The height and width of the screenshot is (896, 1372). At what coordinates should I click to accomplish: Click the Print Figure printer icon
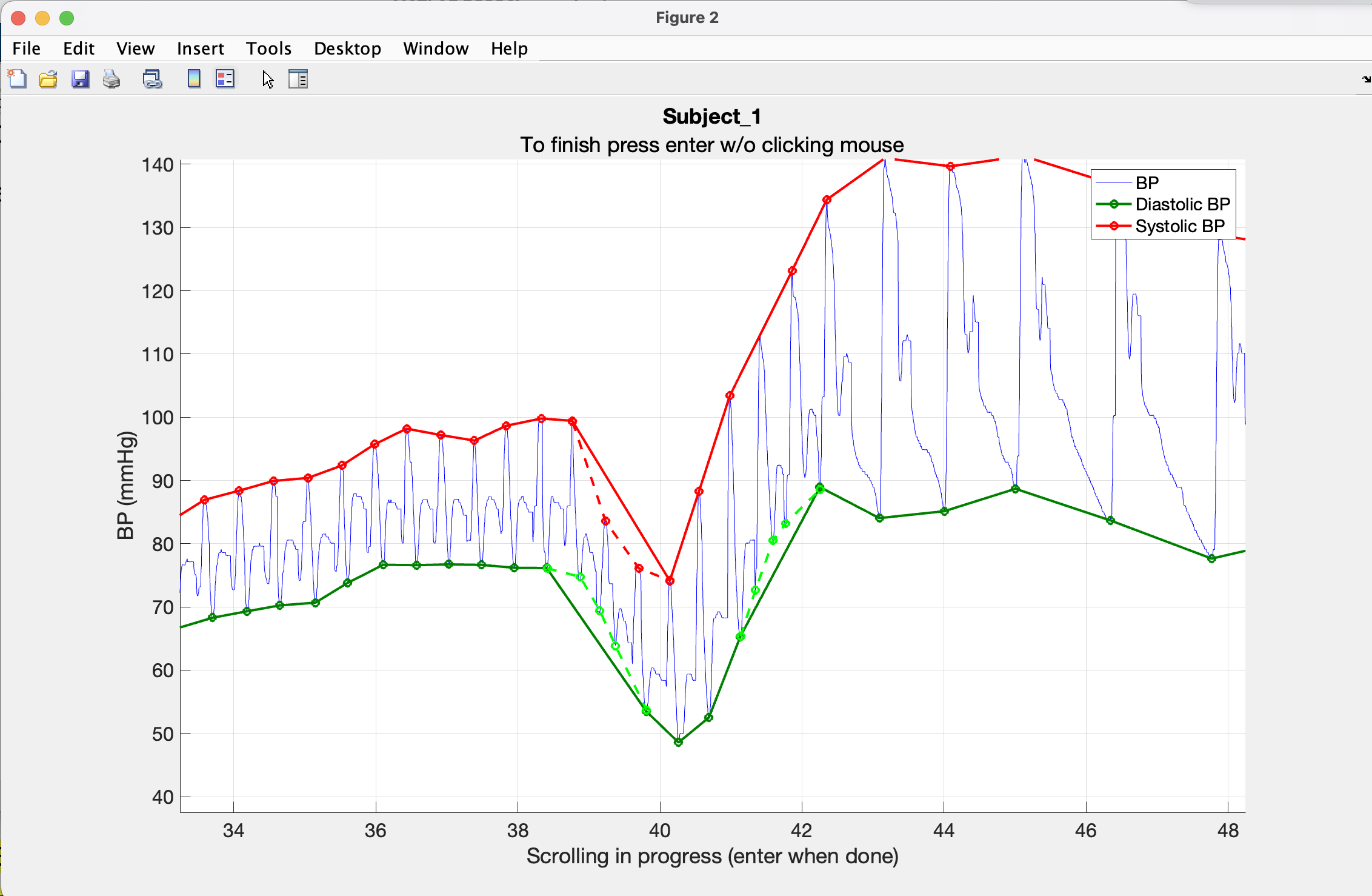pos(112,79)
